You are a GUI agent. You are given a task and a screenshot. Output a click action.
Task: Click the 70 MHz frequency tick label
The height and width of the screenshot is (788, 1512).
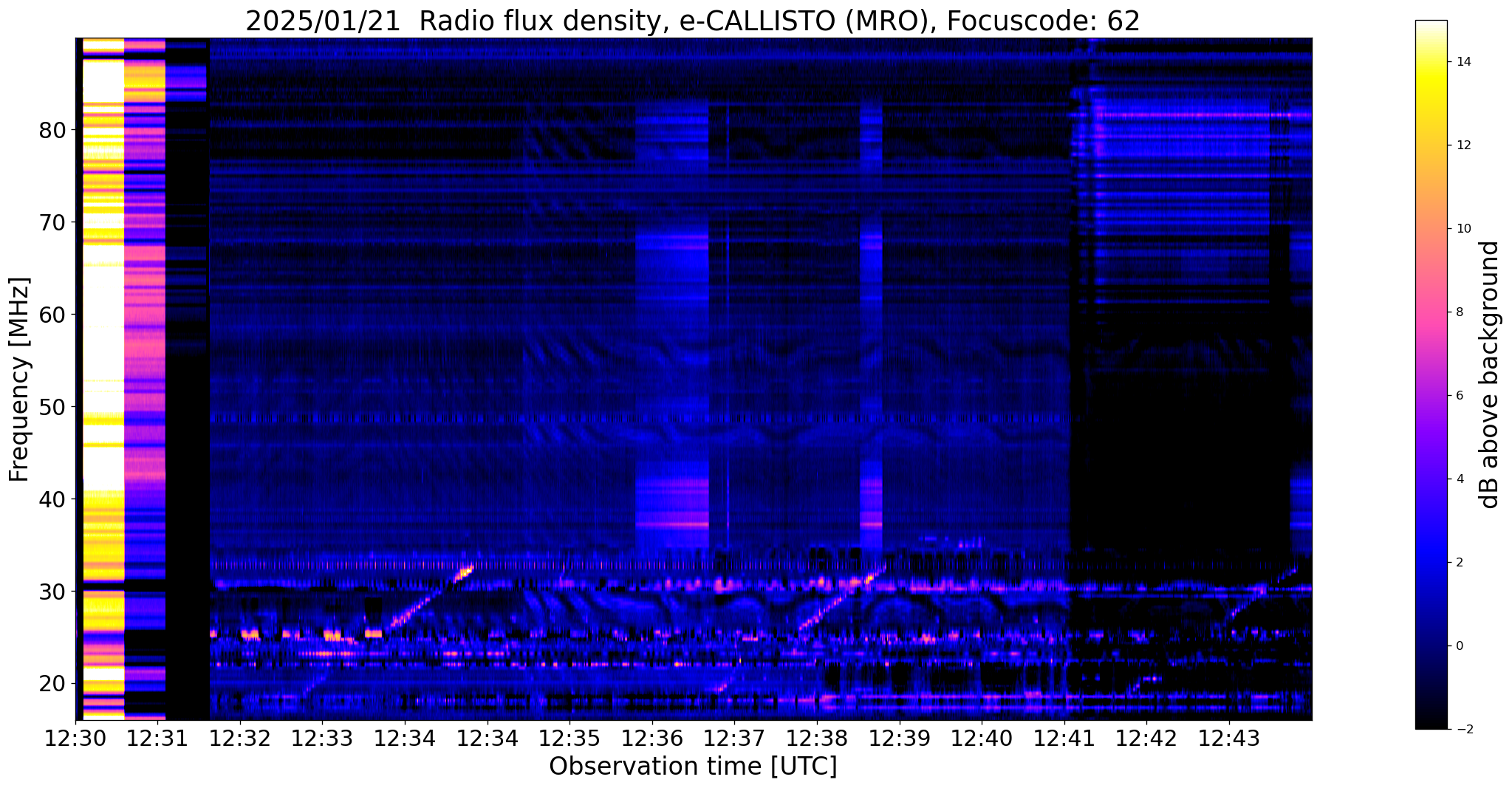(52, 222)
